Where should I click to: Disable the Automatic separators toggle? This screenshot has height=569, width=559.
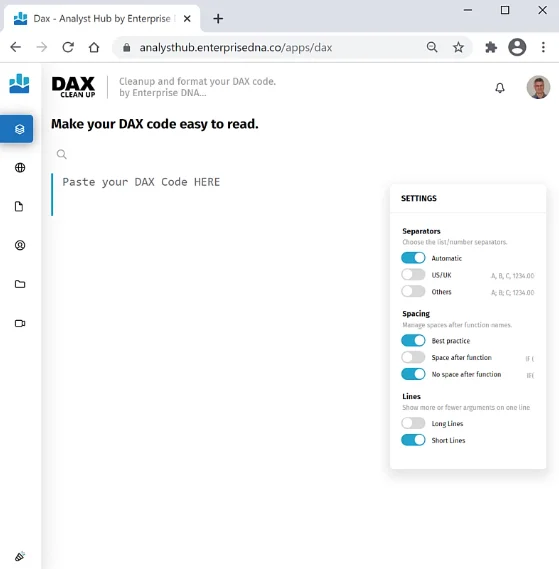[x=413, y=258]
